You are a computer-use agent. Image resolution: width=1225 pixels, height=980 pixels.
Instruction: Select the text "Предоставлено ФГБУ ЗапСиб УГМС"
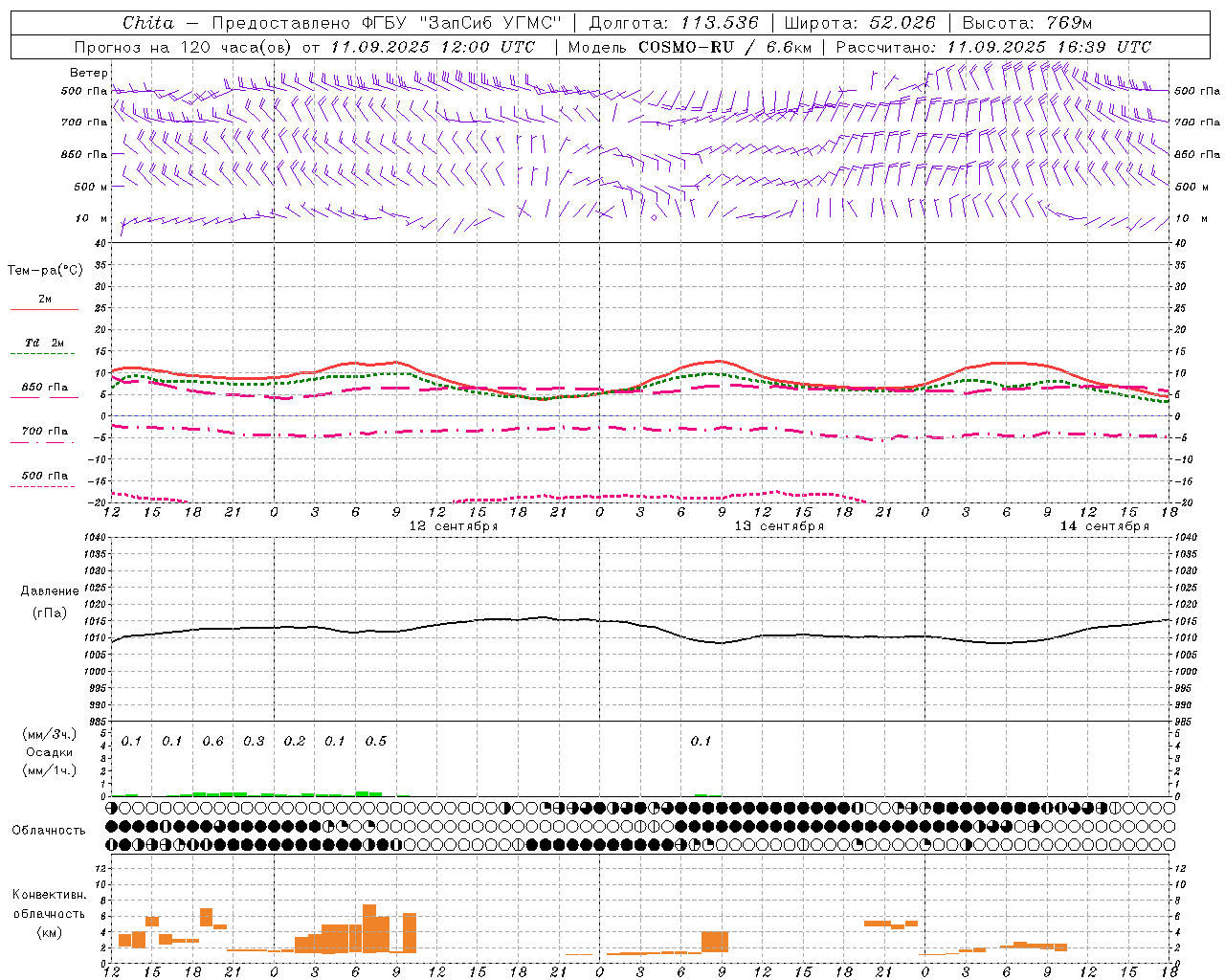coord(387,23)
